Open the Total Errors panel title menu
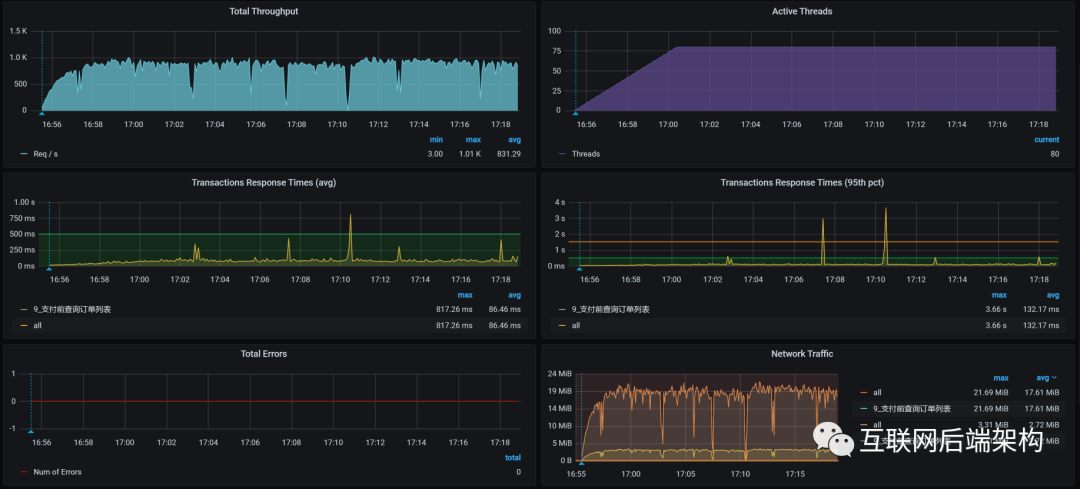The height and width of the screenshot is (489, 1080). click(265, 353)
